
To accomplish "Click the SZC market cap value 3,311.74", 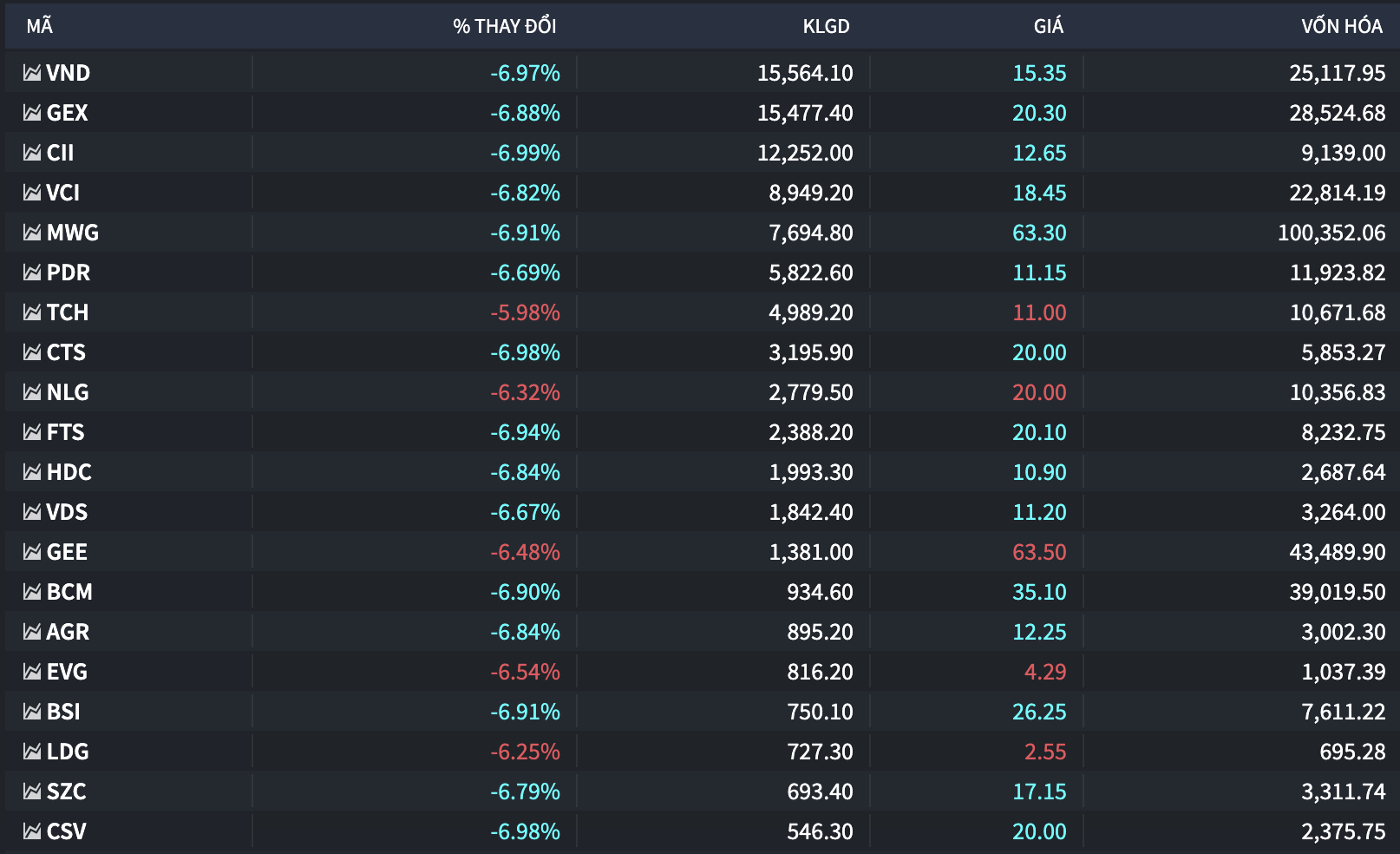I will [x=1344, y=792].
